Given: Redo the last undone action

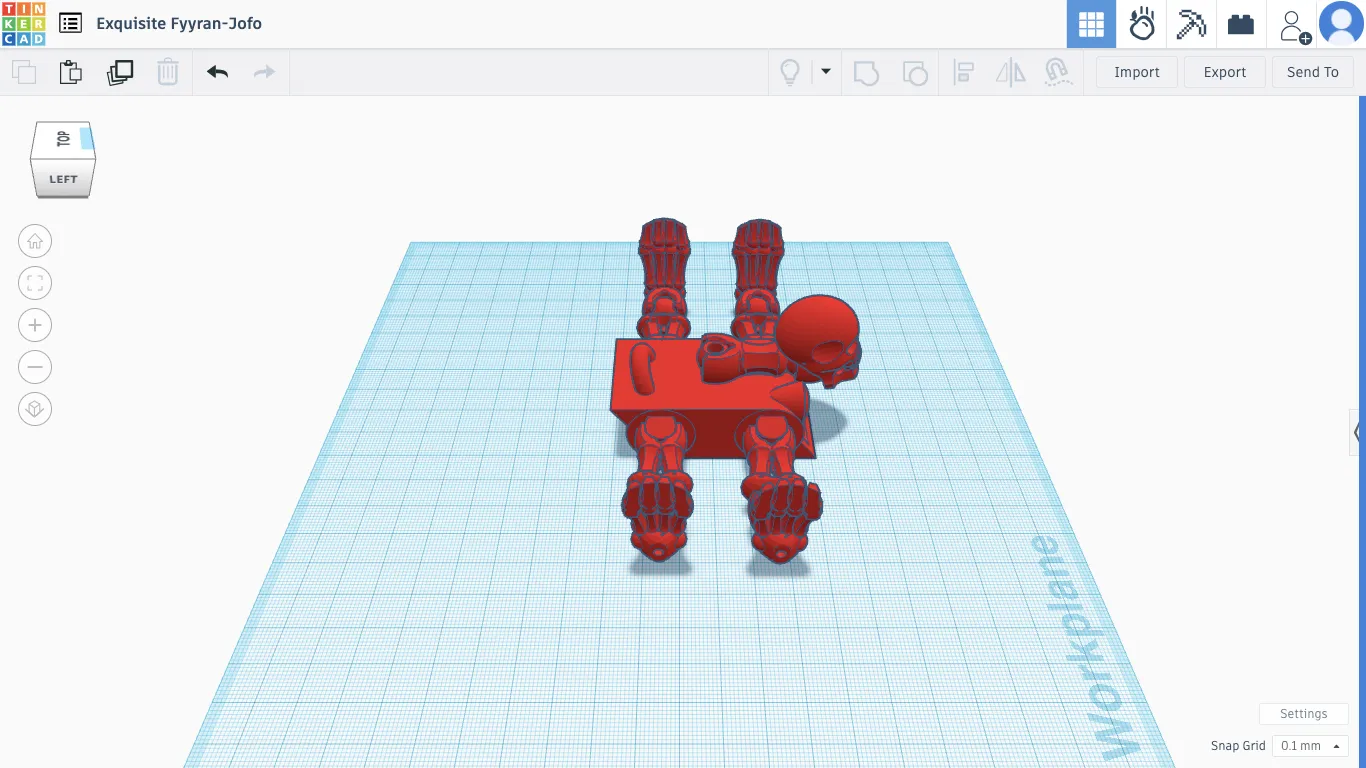Looking at the screenshot, I should point(264,72).
